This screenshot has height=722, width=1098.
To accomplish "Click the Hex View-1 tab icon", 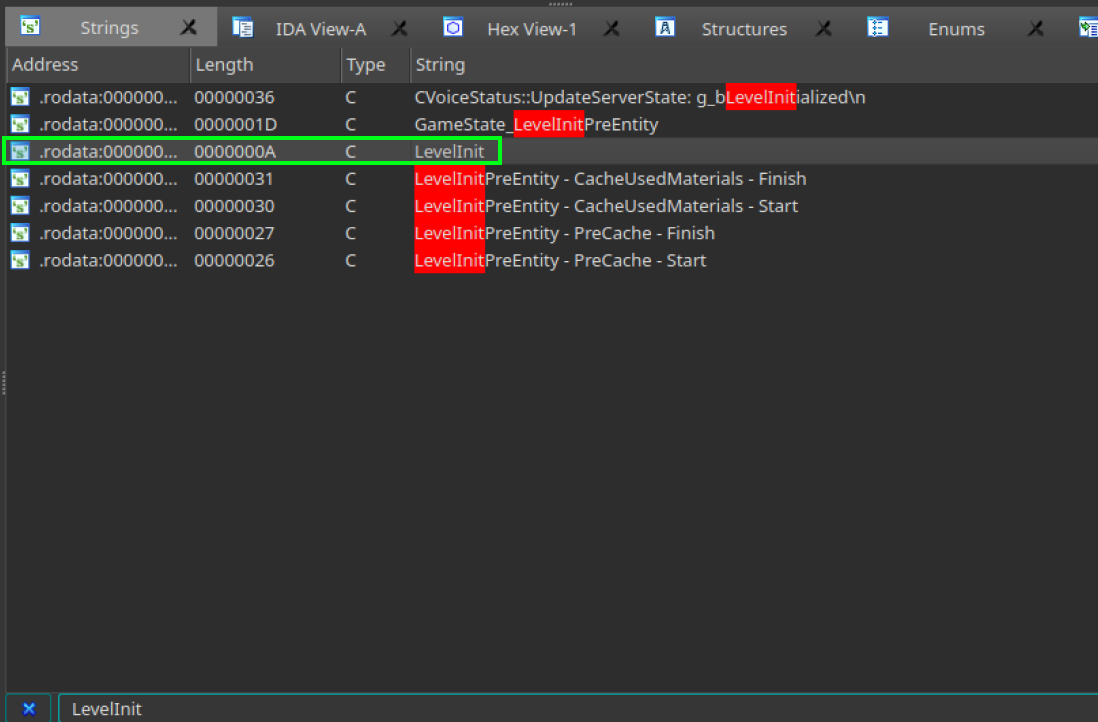I will click(453, 28).
